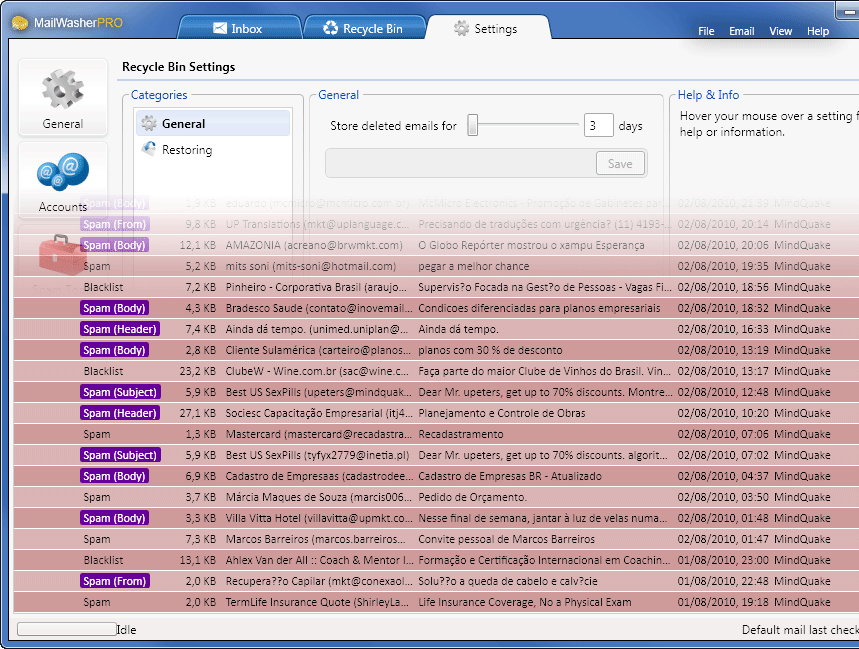Click the envelope icon on the Inbox tab

[x=220, y=28]
